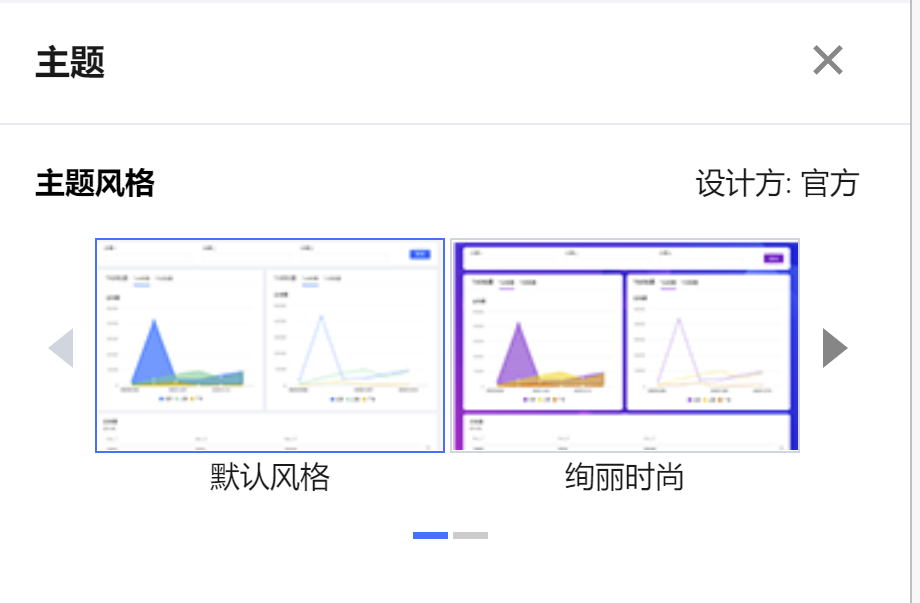Go to previous themes with left arrow
The height and width of the screenshot is (603, 920).
coord(61,348)
